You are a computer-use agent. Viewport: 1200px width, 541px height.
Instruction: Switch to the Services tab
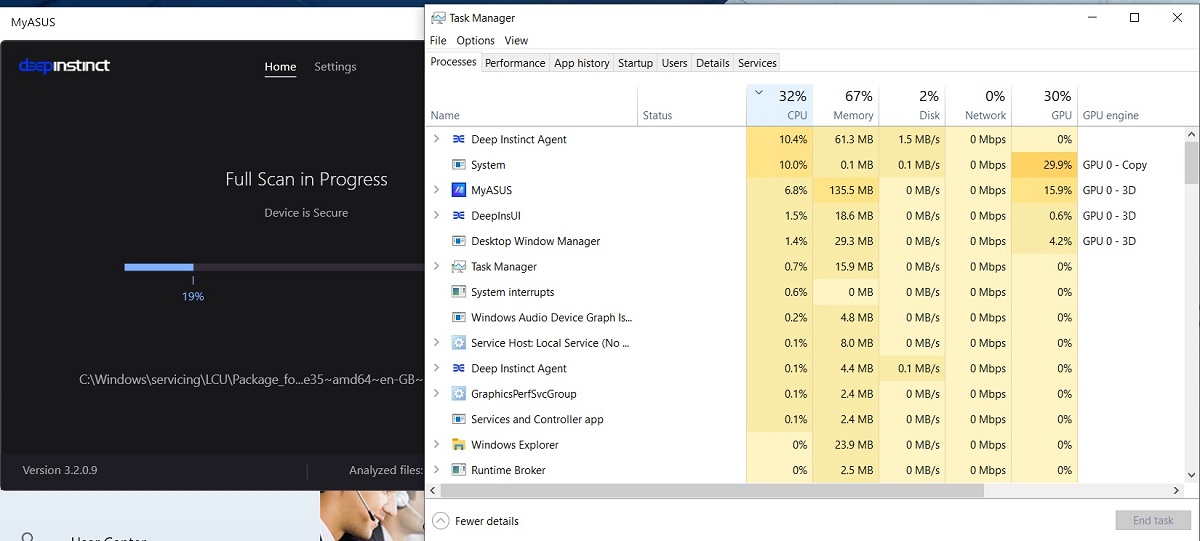(x=757, y=63)
